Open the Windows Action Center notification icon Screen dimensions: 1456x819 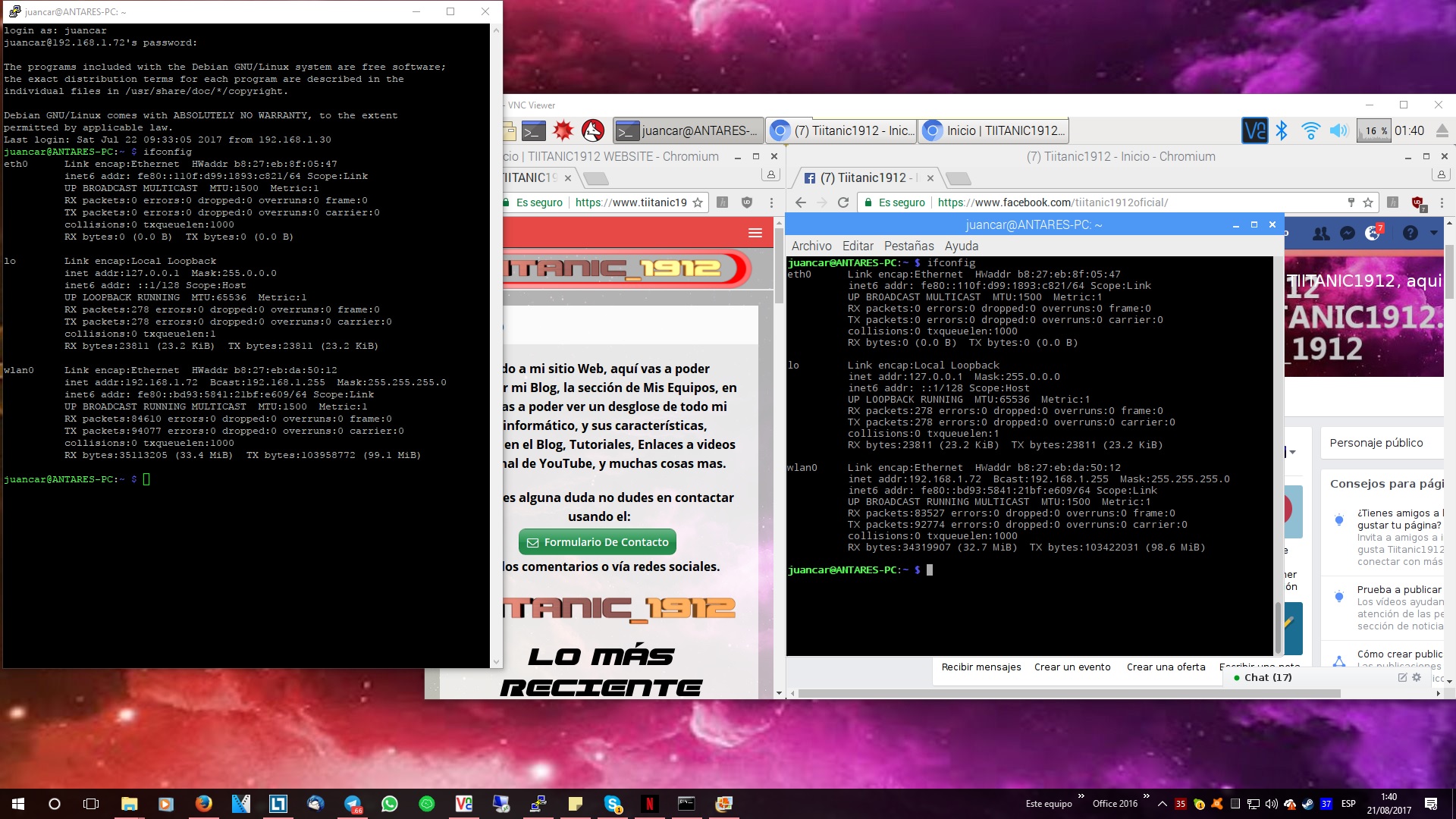(x=1431, y=804)
